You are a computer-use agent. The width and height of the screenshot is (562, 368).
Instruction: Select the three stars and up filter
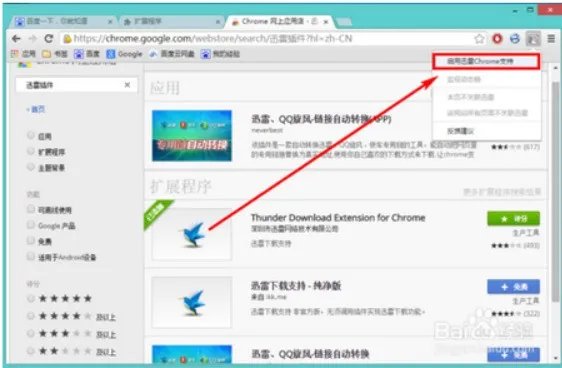[31, 334]
